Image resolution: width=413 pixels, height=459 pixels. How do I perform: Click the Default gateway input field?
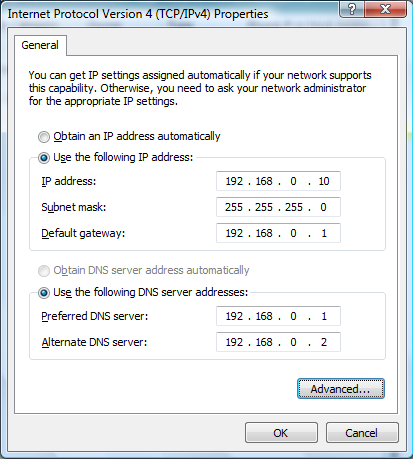[x=278, y=233]
